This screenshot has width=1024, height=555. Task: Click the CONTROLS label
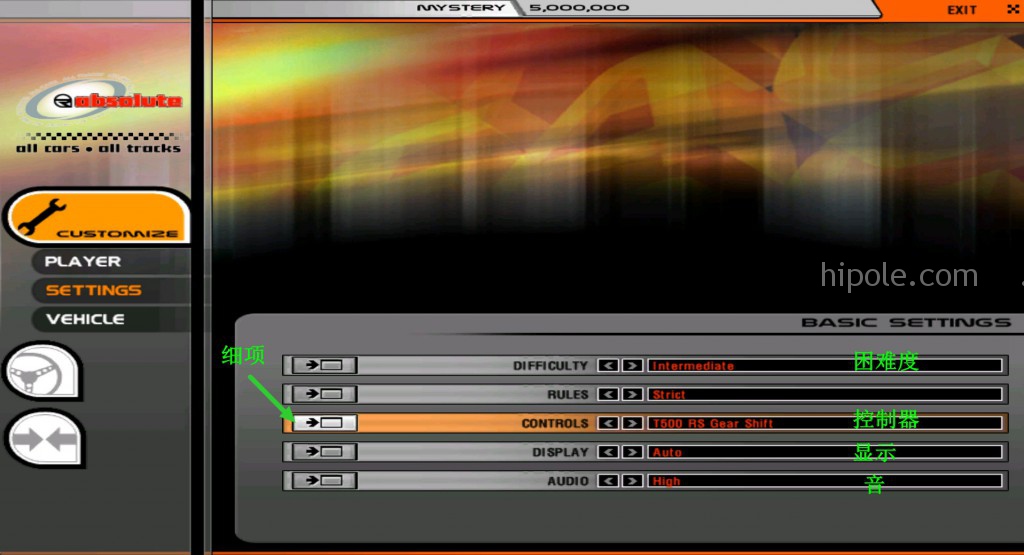click(x=554, y=423)
